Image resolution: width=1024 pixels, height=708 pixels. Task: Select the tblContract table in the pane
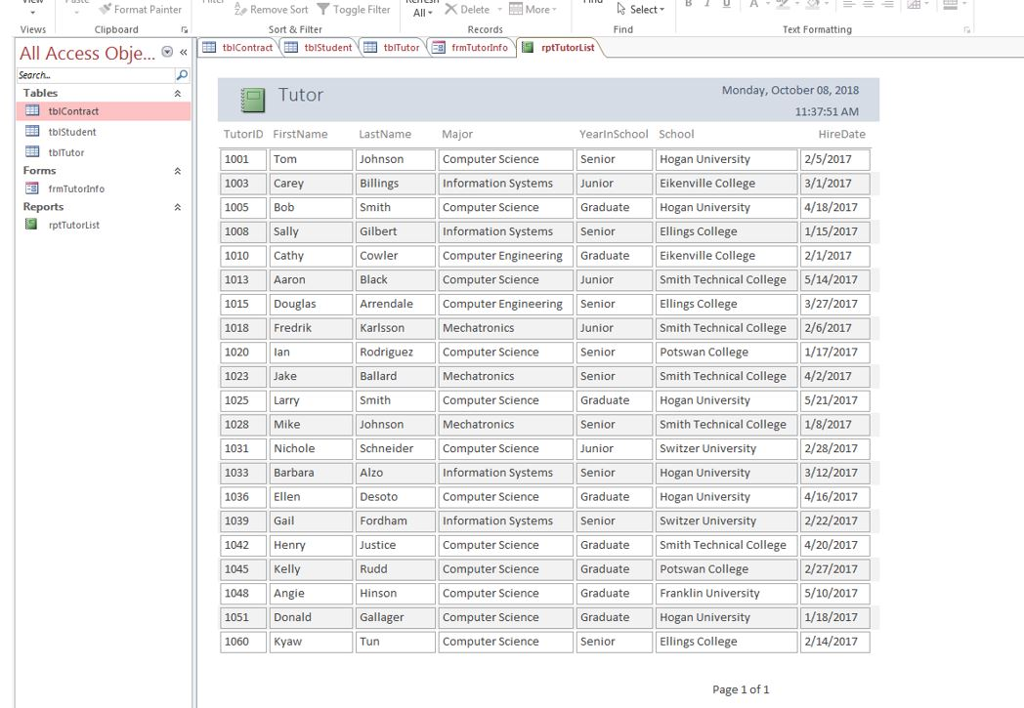tap(73, 111)
